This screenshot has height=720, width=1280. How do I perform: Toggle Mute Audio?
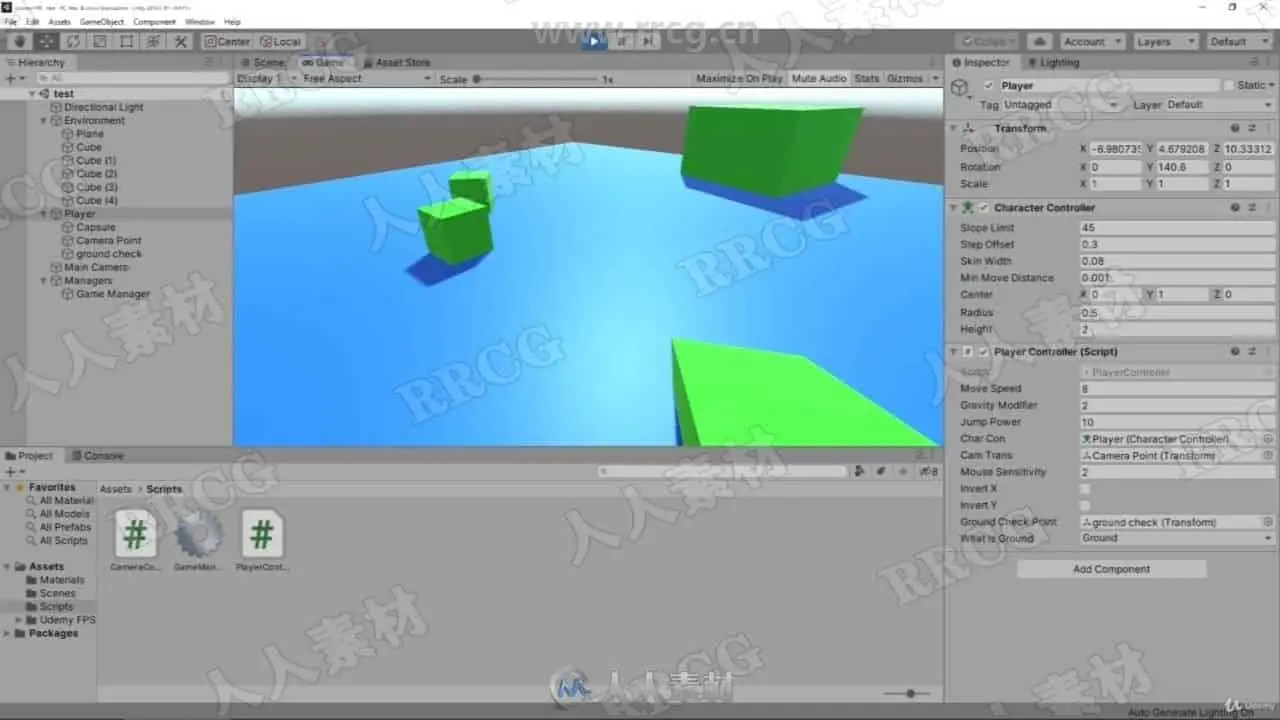(x=819, y=78)
